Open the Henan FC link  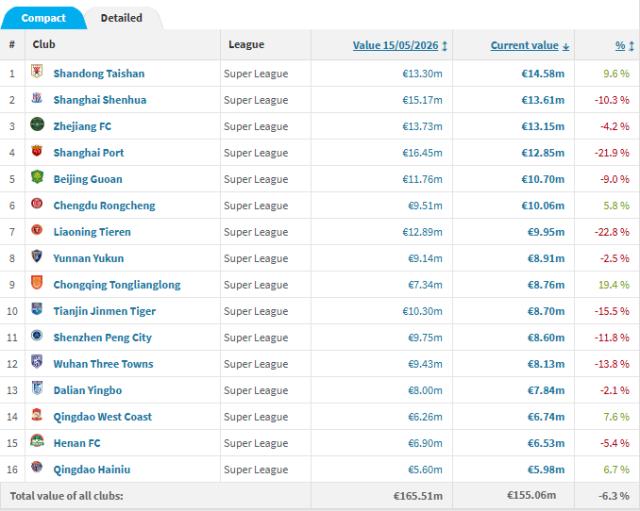tap(77, 443)
